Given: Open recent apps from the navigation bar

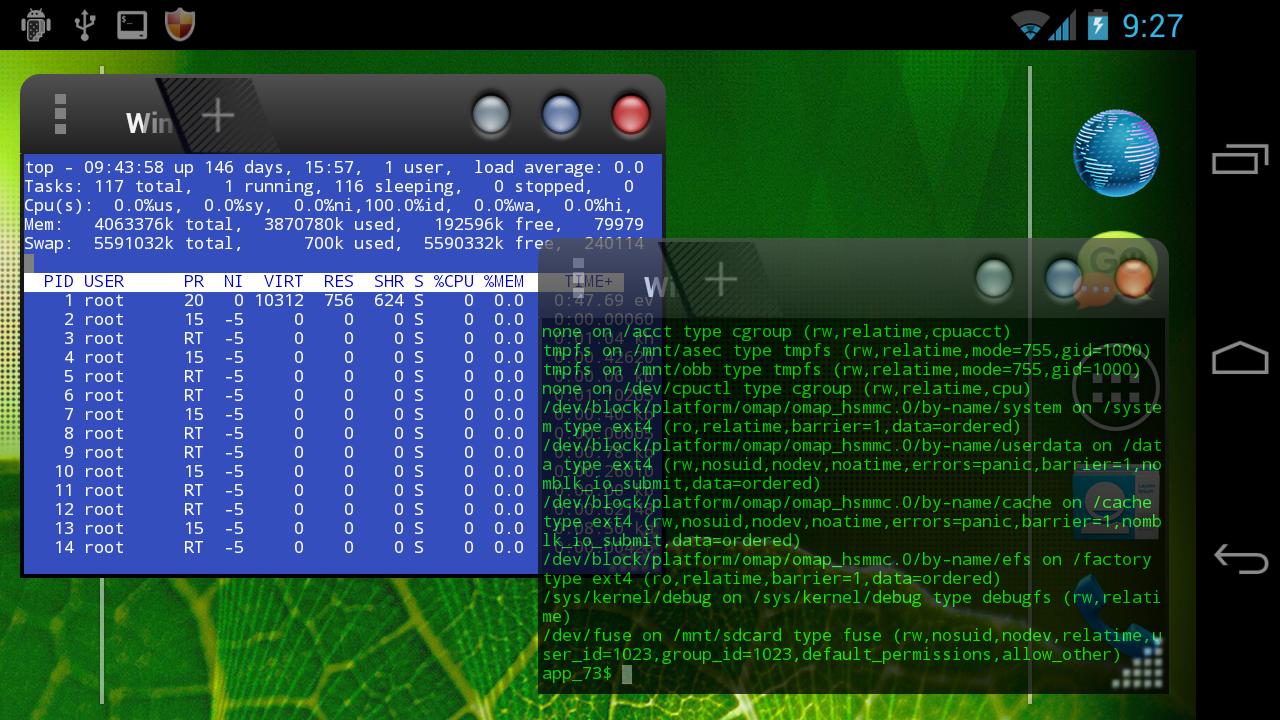Looking at the screenshot, I should click(1240, 159).
